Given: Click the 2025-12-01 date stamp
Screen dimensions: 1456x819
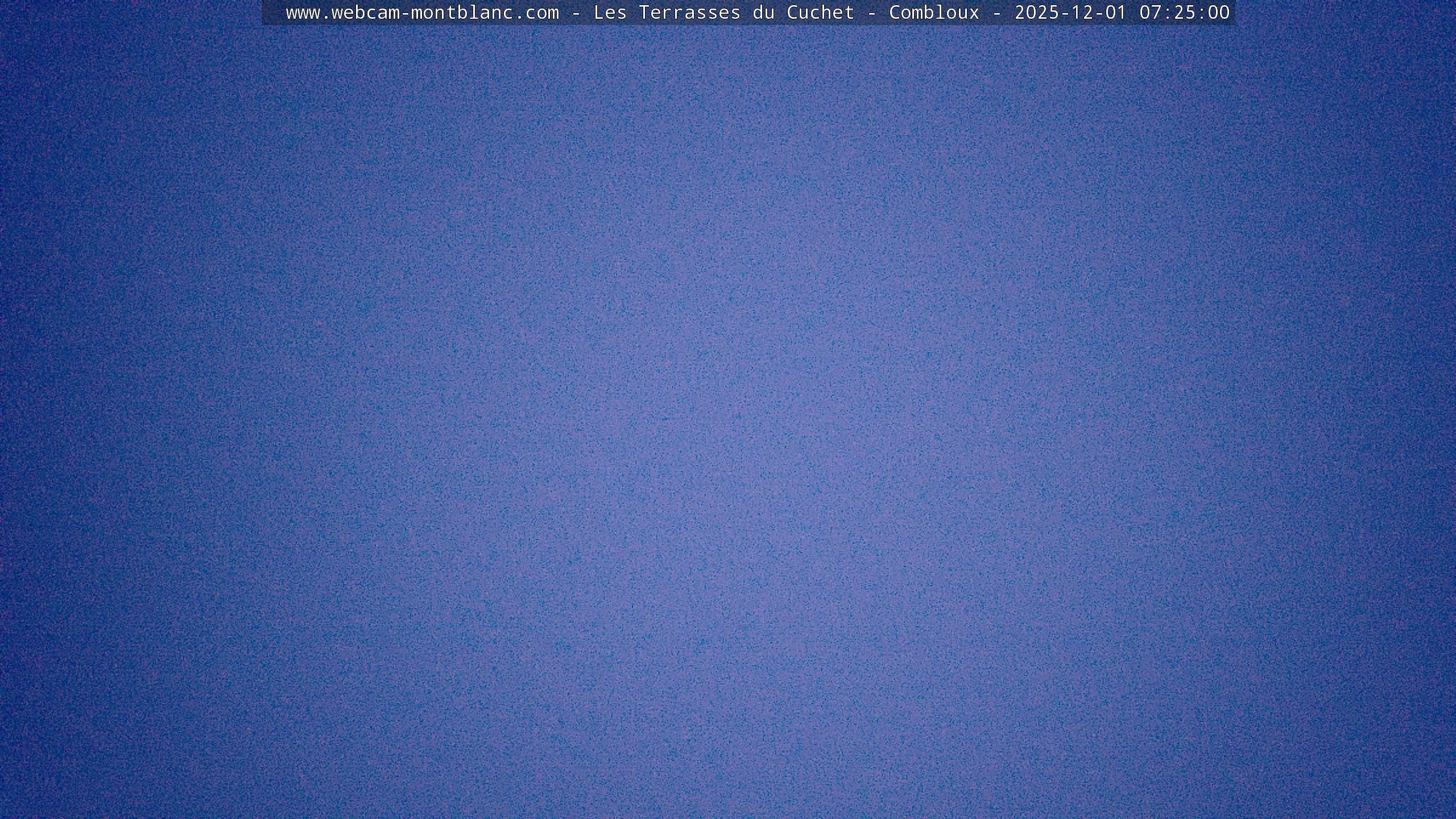Looking at the screenshot, I should pyautogui.click(x=1070, y=13).
